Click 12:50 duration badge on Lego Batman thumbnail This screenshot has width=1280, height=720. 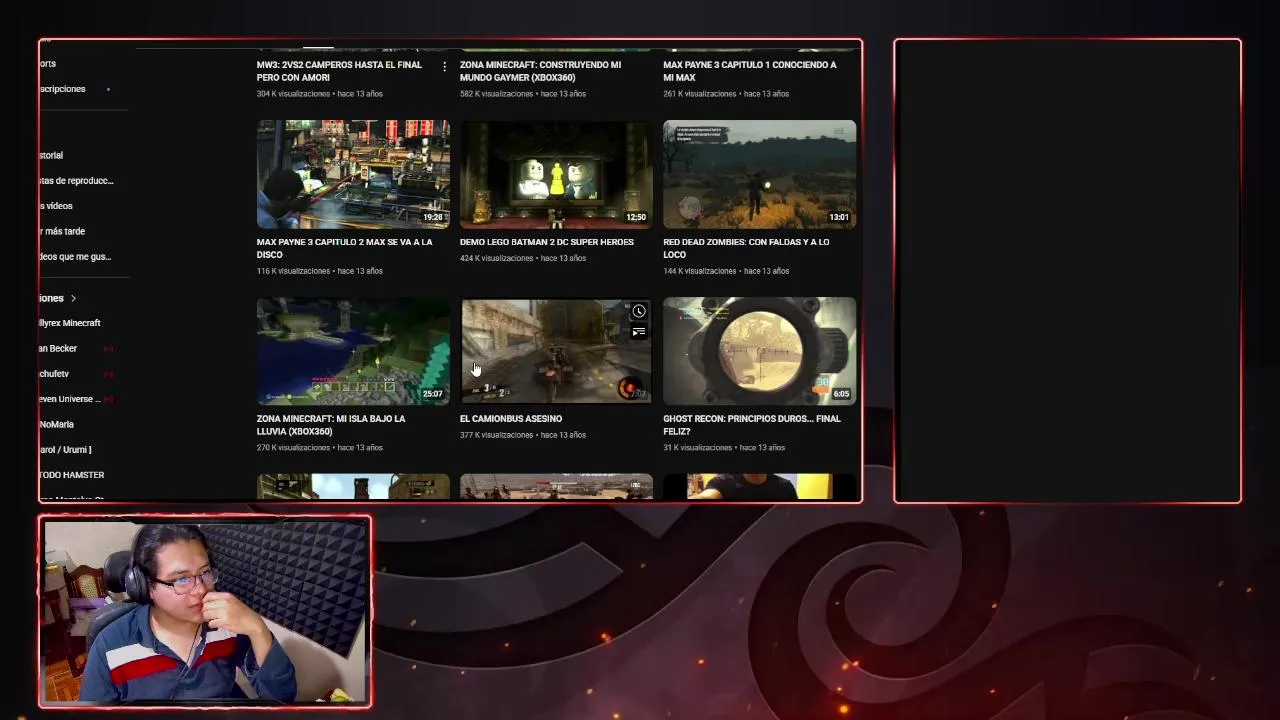[636, 217]
